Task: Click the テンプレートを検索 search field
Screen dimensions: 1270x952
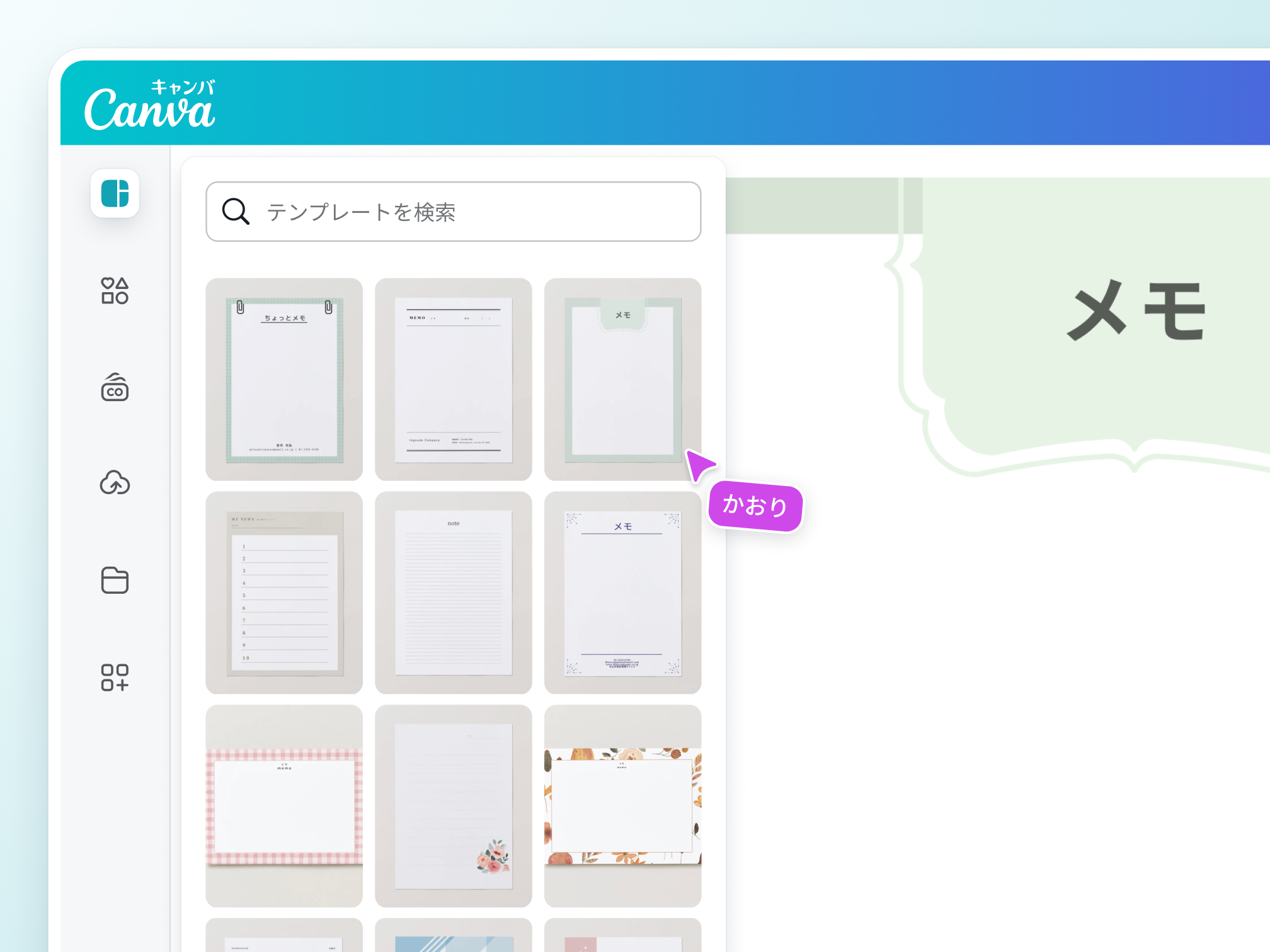Action: 454,212
